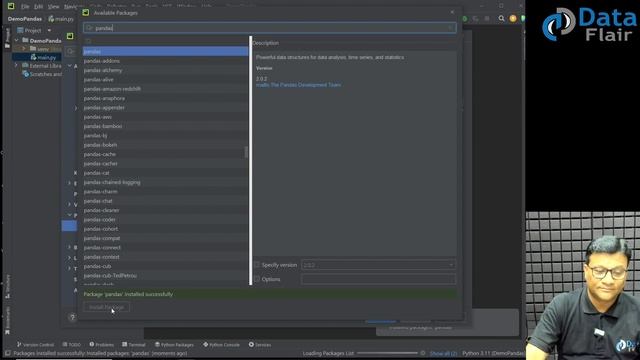Open the help question mark in settings window

(x=72, y=317)
